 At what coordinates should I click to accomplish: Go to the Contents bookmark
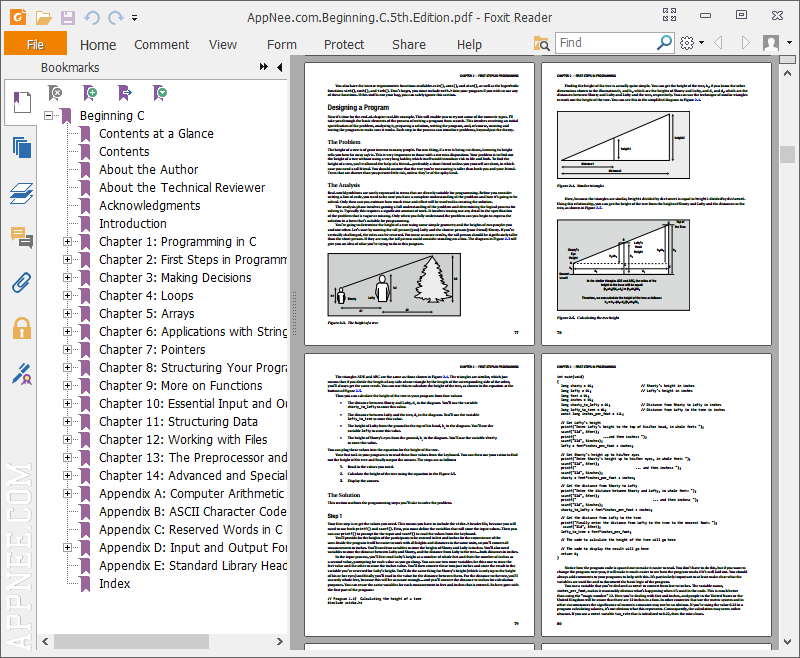124,151
